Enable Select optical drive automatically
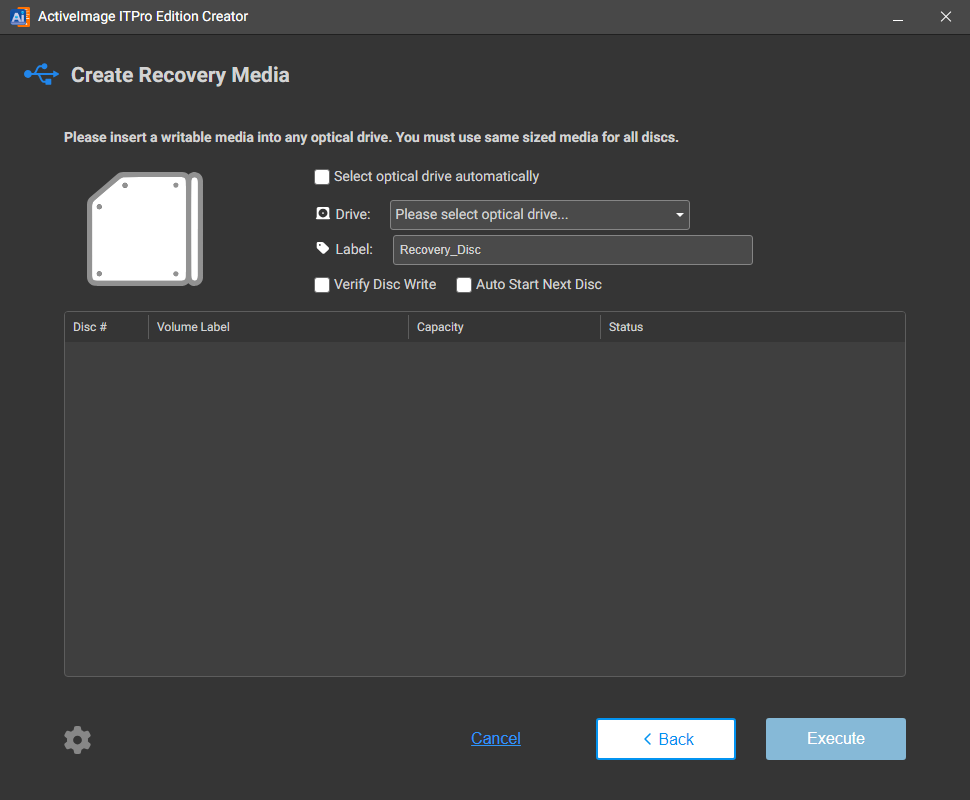Viewport: 970px width, 800px height. [x=322, y=177]
